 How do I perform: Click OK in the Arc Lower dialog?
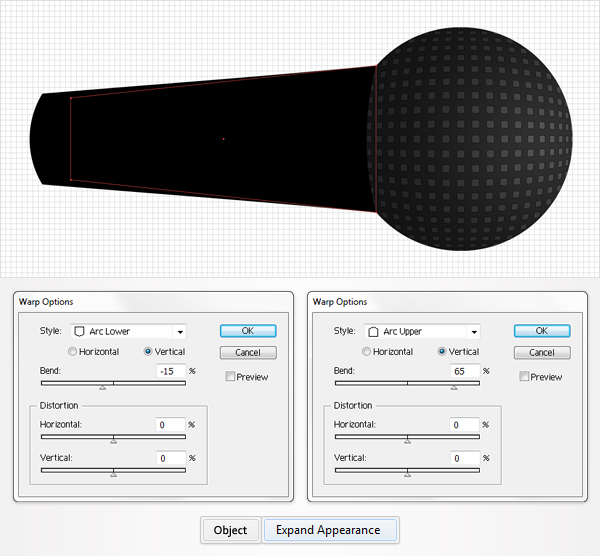tap(248, 331)
